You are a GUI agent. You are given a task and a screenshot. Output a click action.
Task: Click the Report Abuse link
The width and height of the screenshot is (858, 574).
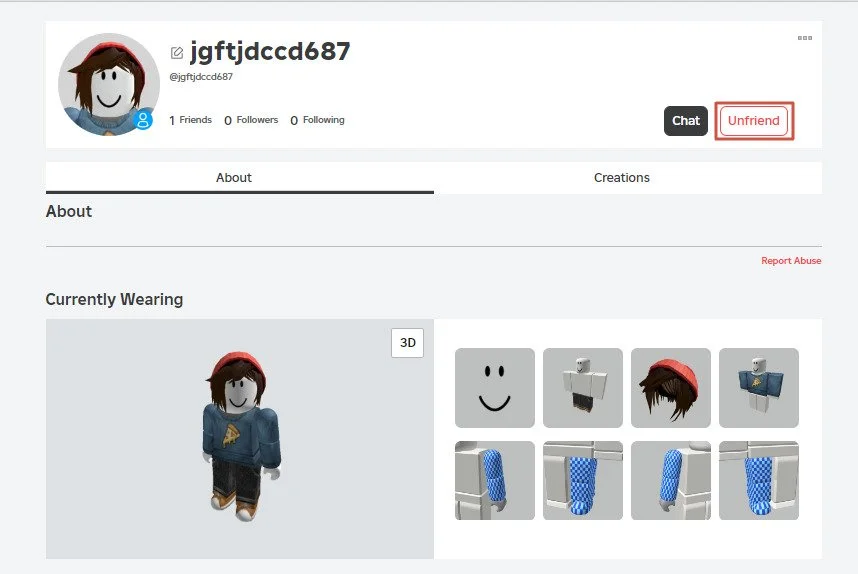point(791,260)
